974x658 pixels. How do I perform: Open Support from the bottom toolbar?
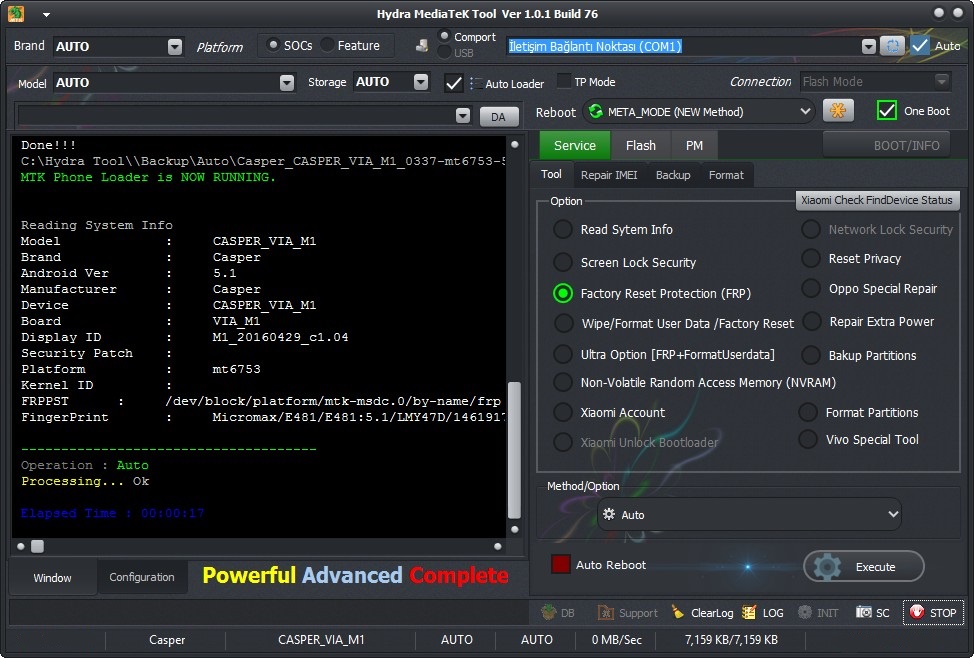(x=627, y=613)
